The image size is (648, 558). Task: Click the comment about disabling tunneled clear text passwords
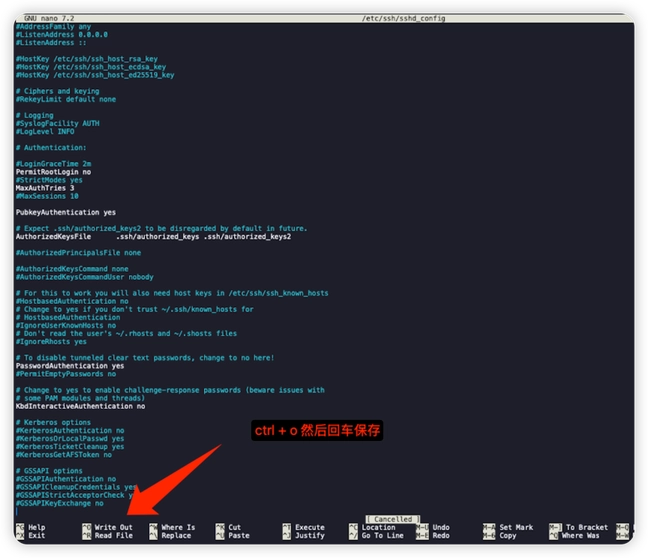point(145,358)
